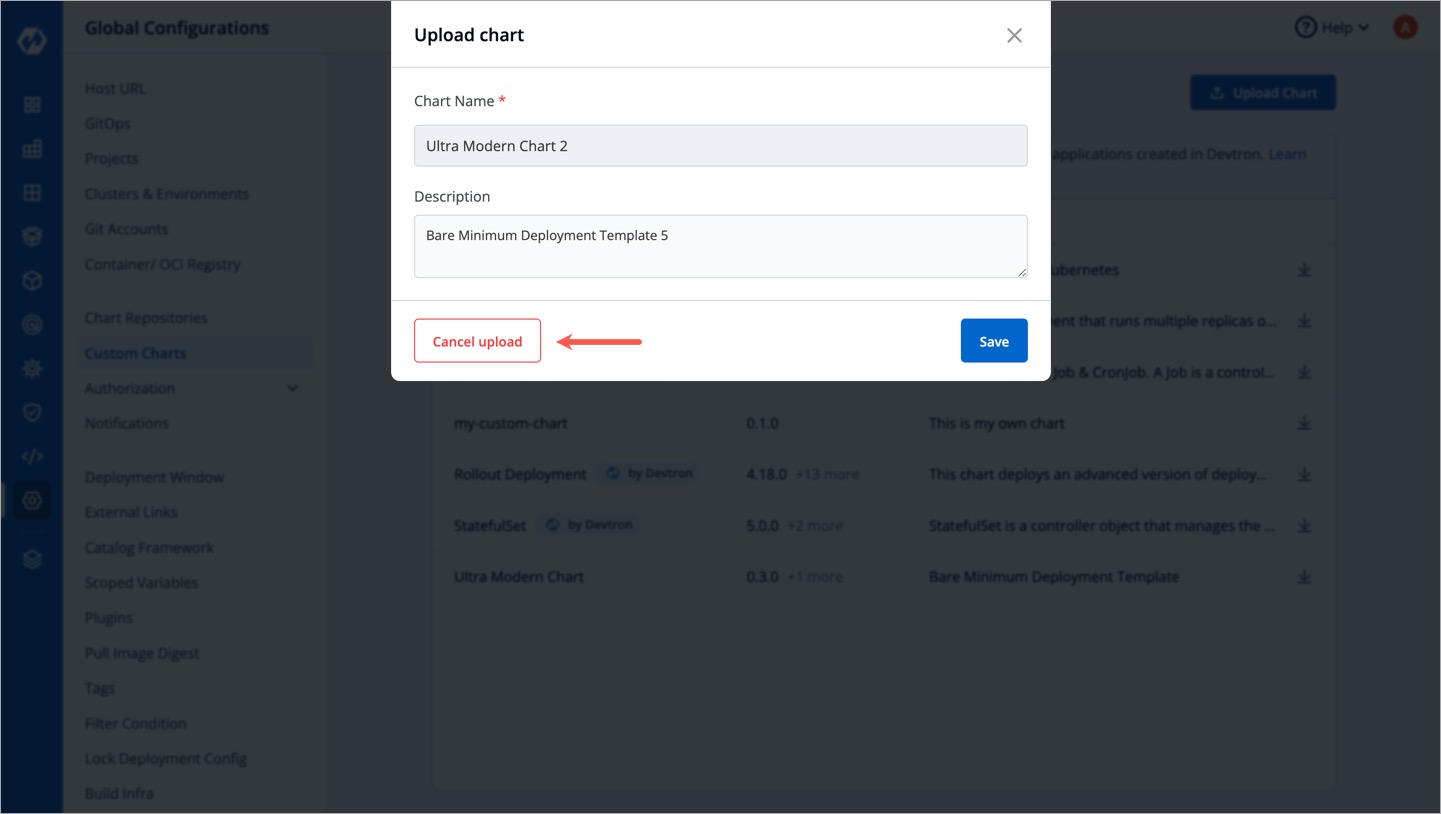This screenshot has height=814, width=1441.
Task: Click the red user avatar badge
Action: point(1405,26)
